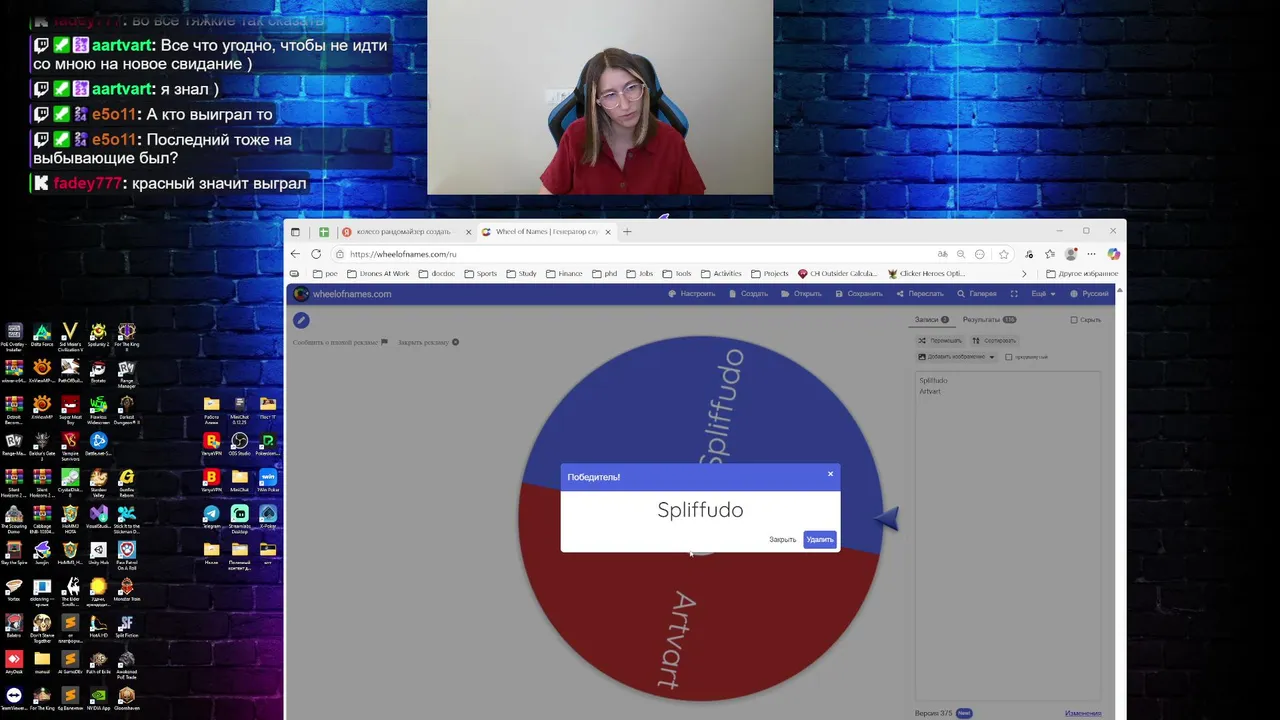
Task: Click the Сортировать sort button
Action: (x=994, y=340)
